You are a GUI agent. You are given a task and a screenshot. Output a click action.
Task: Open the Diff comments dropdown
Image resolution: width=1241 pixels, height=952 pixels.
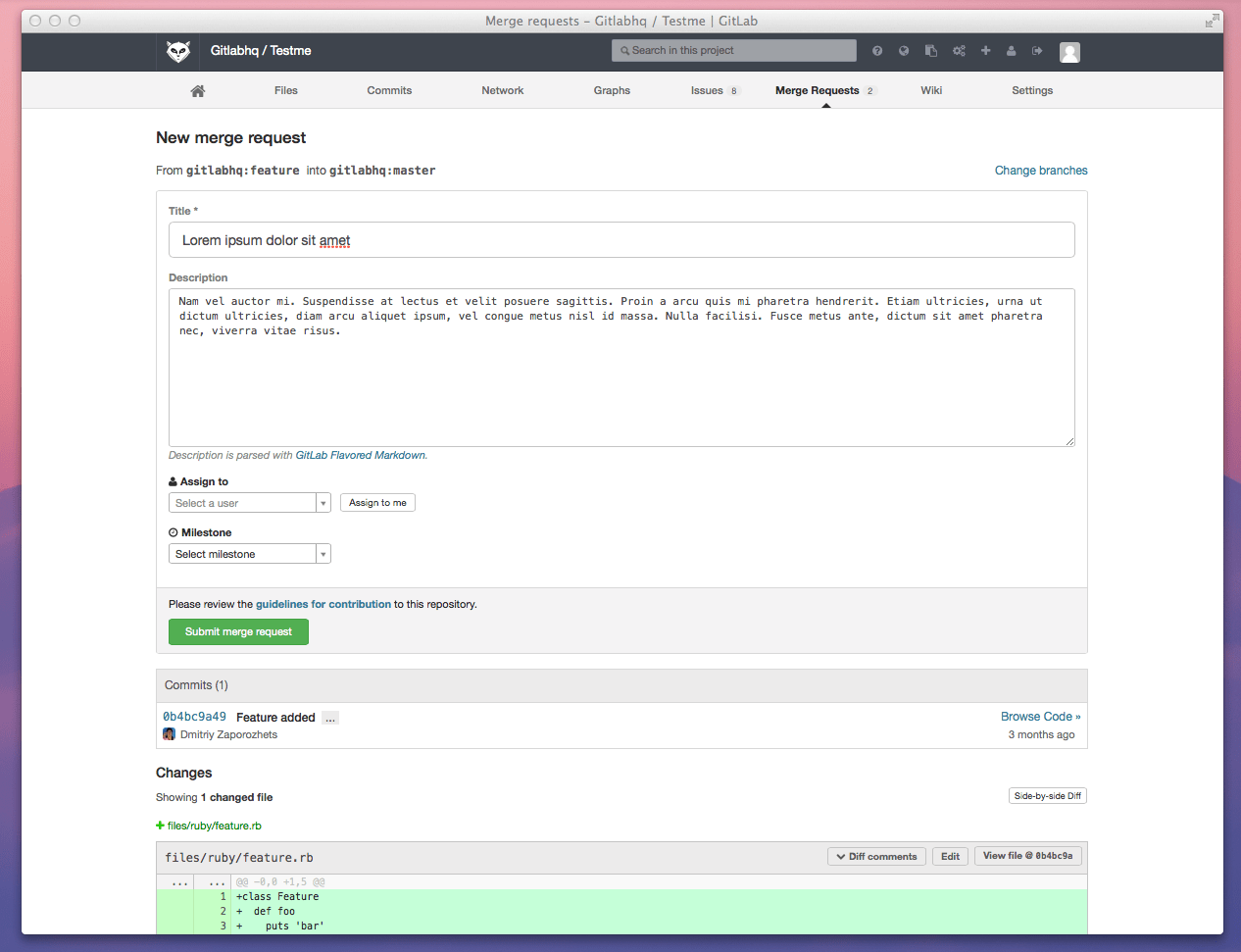tap(876, 856)
